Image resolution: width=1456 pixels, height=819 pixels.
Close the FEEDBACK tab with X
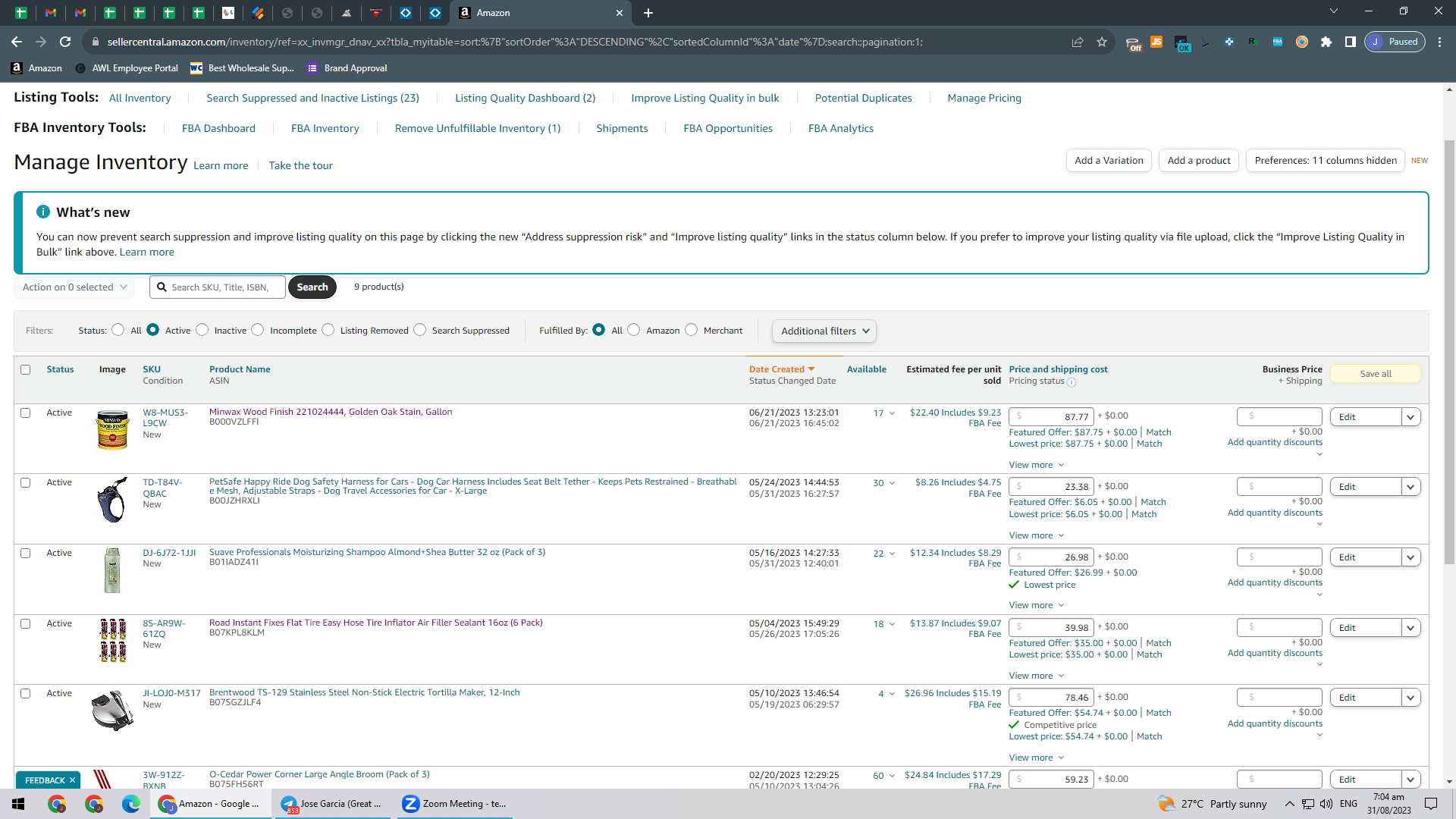coord(73,780)
